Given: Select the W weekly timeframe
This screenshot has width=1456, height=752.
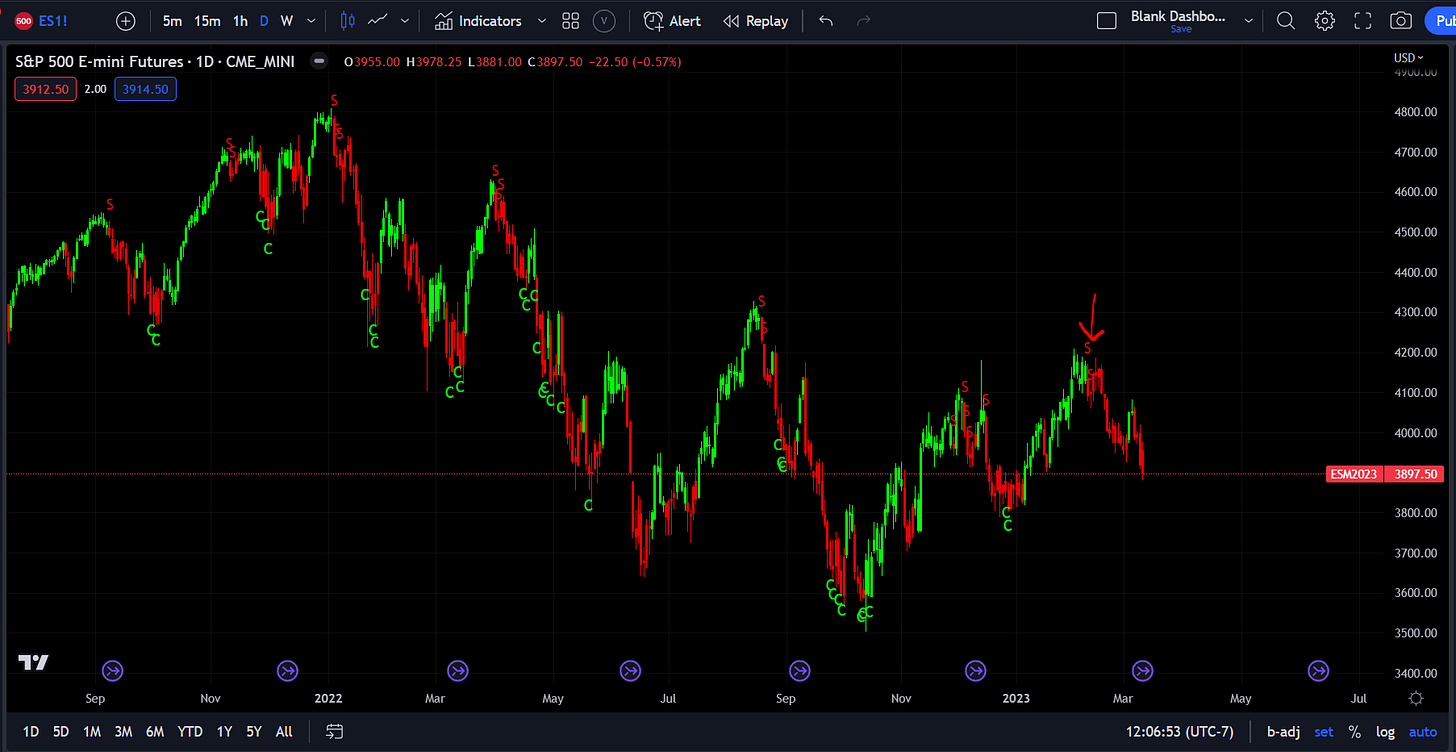Looking at the screenshot, I should click(287, 20).
